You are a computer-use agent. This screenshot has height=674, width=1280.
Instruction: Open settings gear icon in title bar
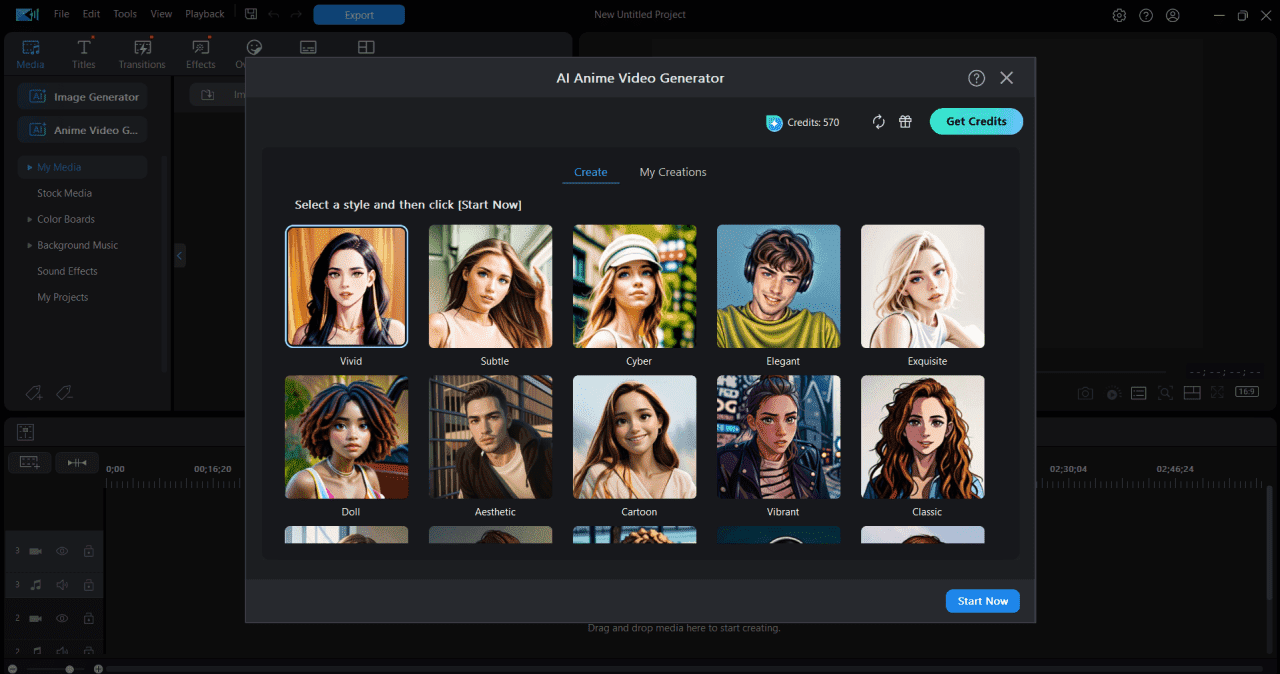pos(1119,15)
